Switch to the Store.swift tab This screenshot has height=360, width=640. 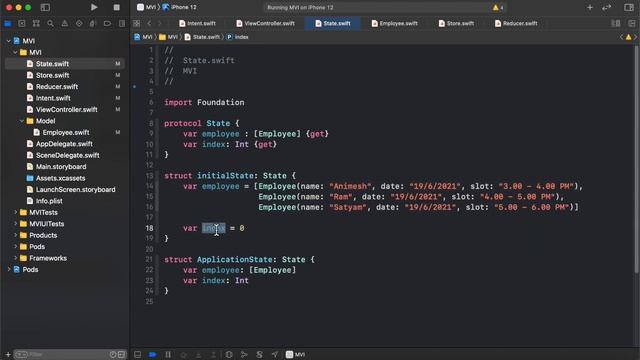456,24
